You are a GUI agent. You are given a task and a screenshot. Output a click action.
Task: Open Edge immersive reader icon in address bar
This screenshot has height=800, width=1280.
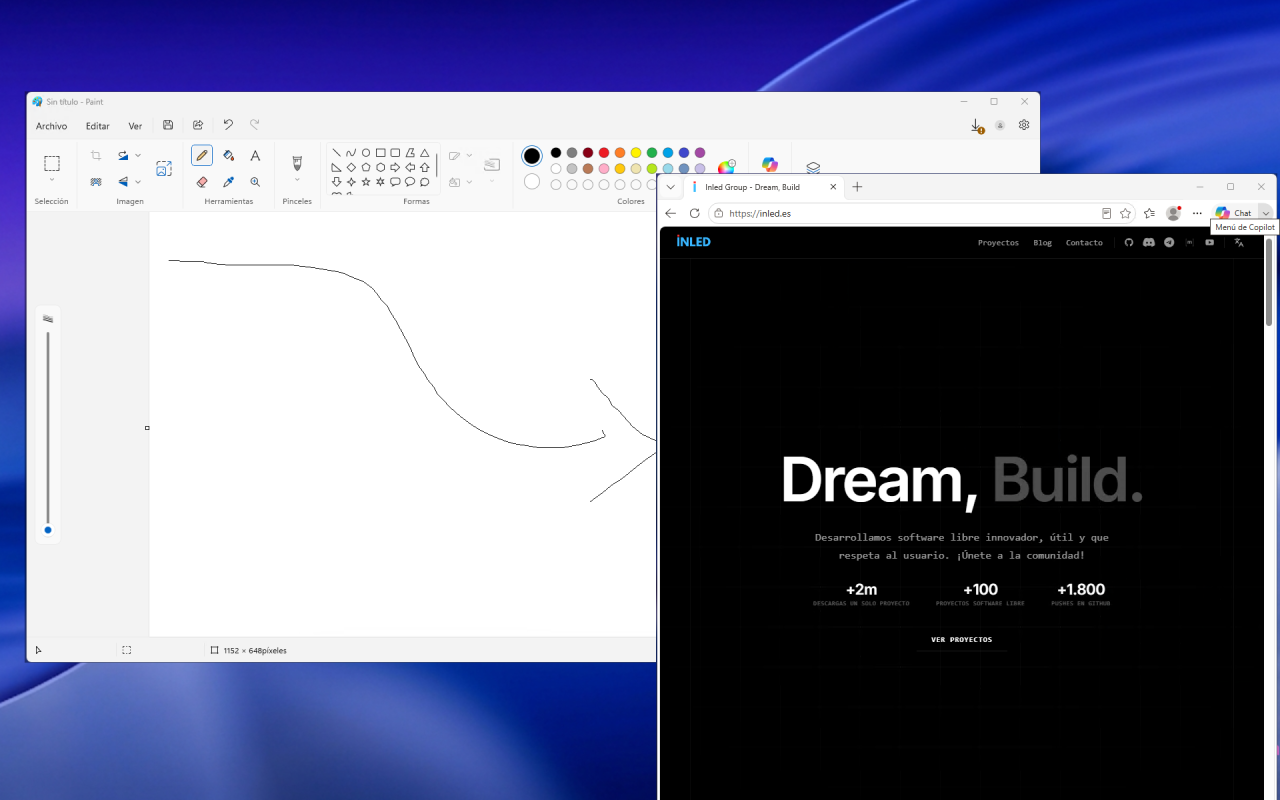[x=1107, y=213]
